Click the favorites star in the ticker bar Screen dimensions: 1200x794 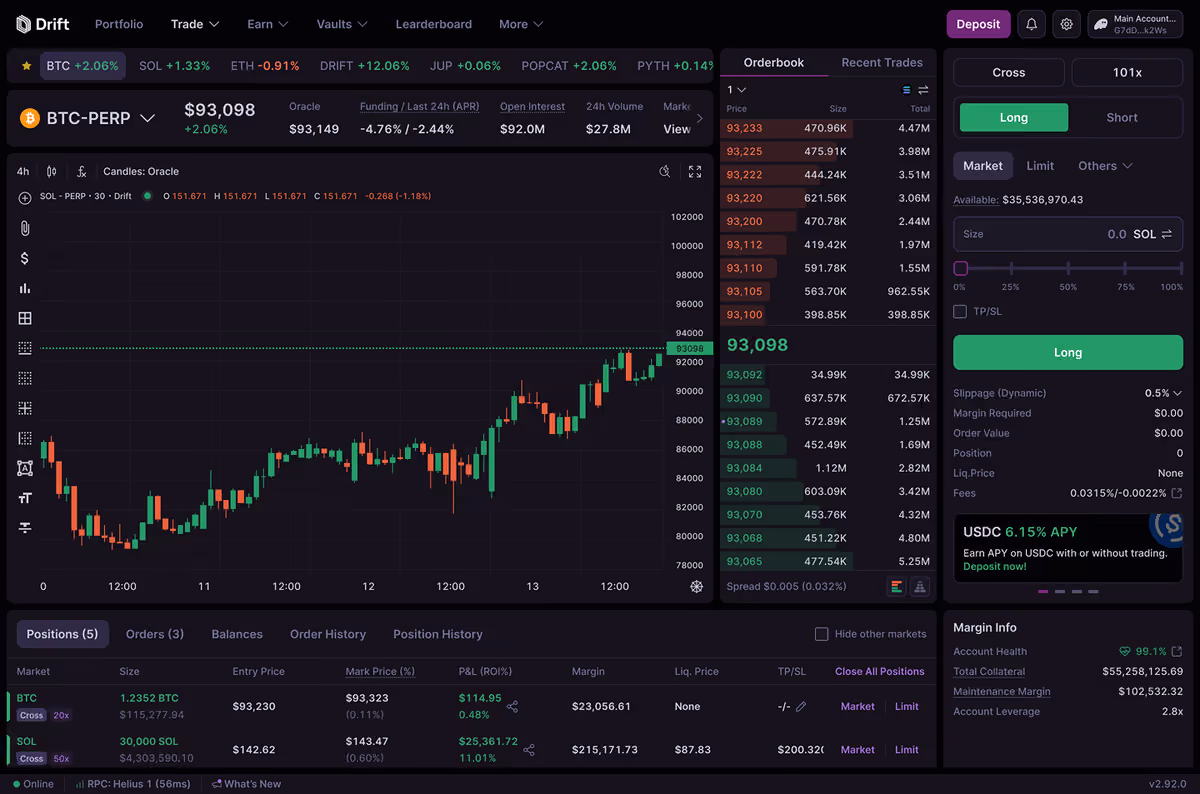click(x=26, y=66)
